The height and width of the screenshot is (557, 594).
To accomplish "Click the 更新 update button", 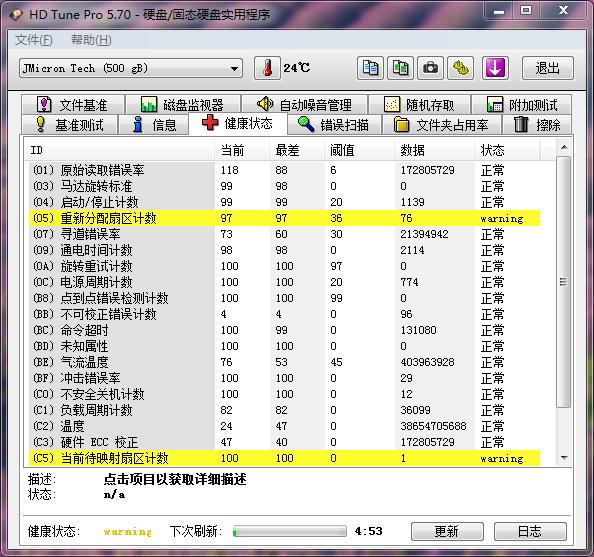I will pos(447,531).
